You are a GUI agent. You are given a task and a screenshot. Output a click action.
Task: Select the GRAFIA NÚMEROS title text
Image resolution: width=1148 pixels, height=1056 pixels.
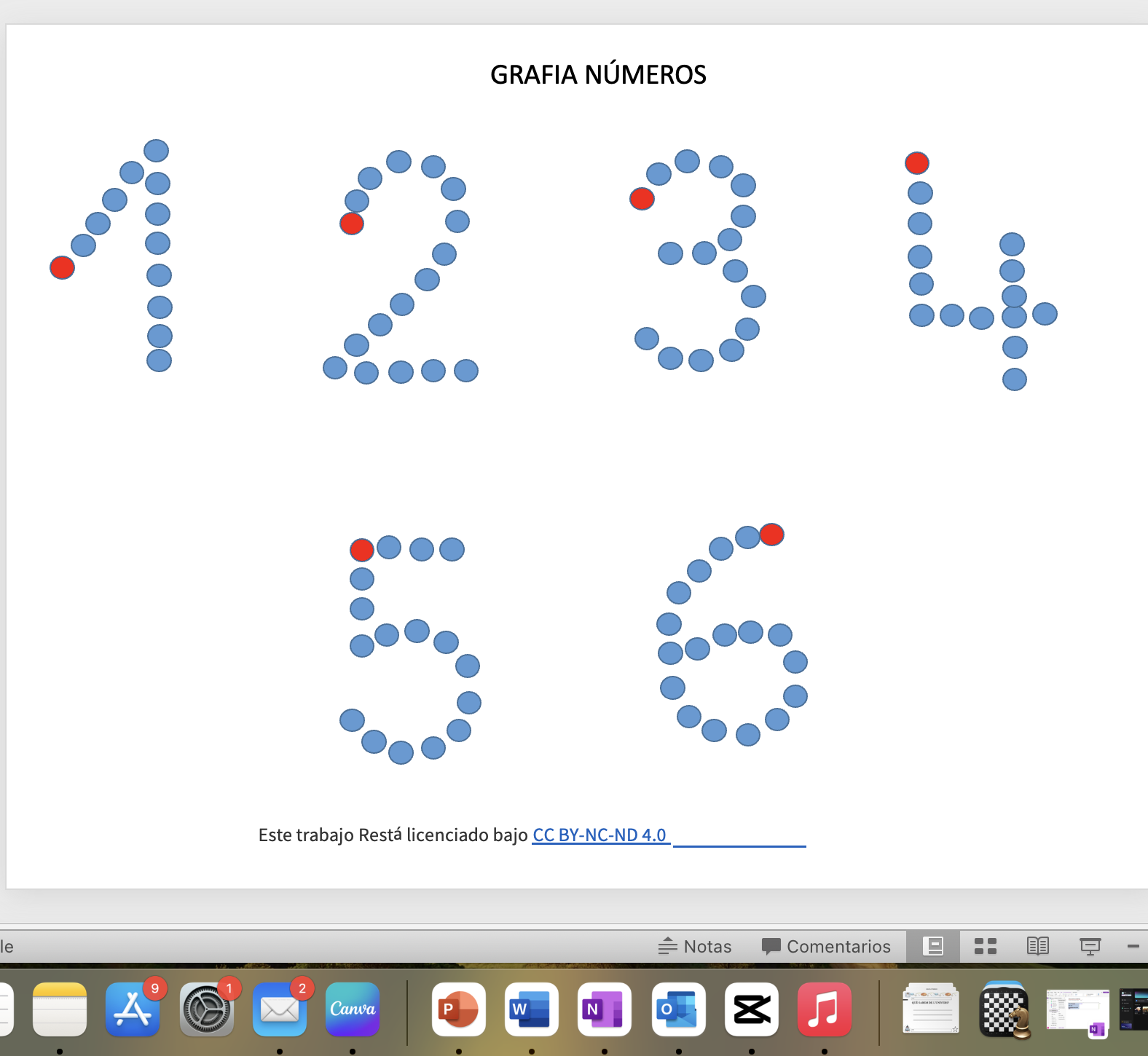tap(598, 74)
